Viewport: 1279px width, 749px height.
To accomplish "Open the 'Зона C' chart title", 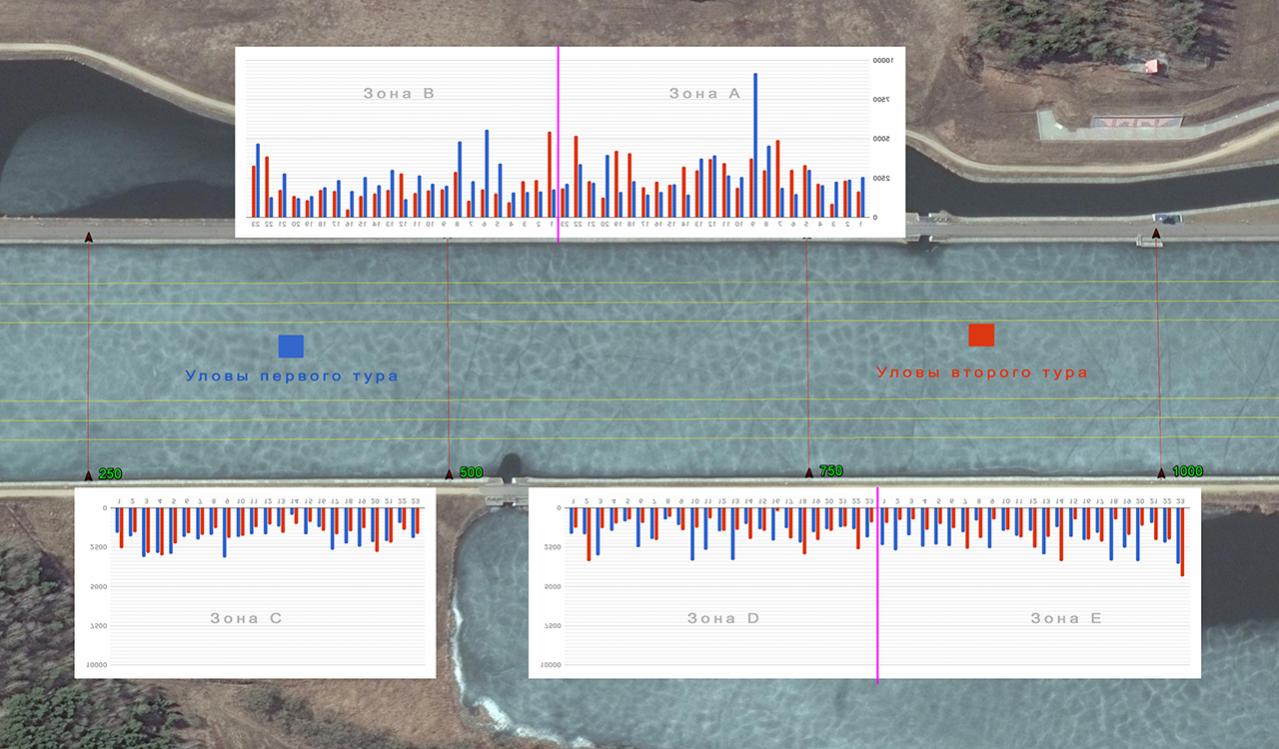I will (x=246, y=618).
